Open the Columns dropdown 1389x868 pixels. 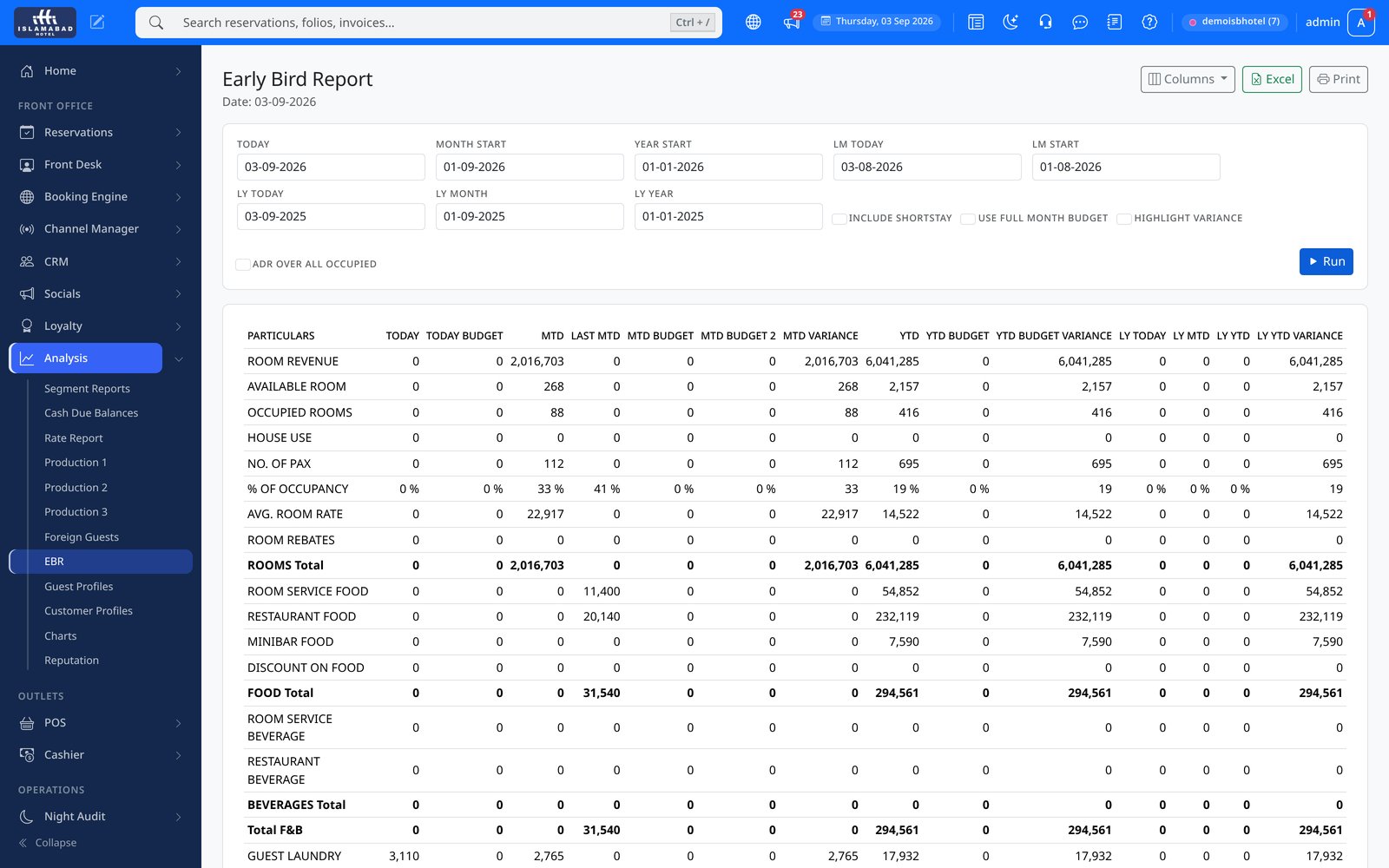click(1188, 79)
